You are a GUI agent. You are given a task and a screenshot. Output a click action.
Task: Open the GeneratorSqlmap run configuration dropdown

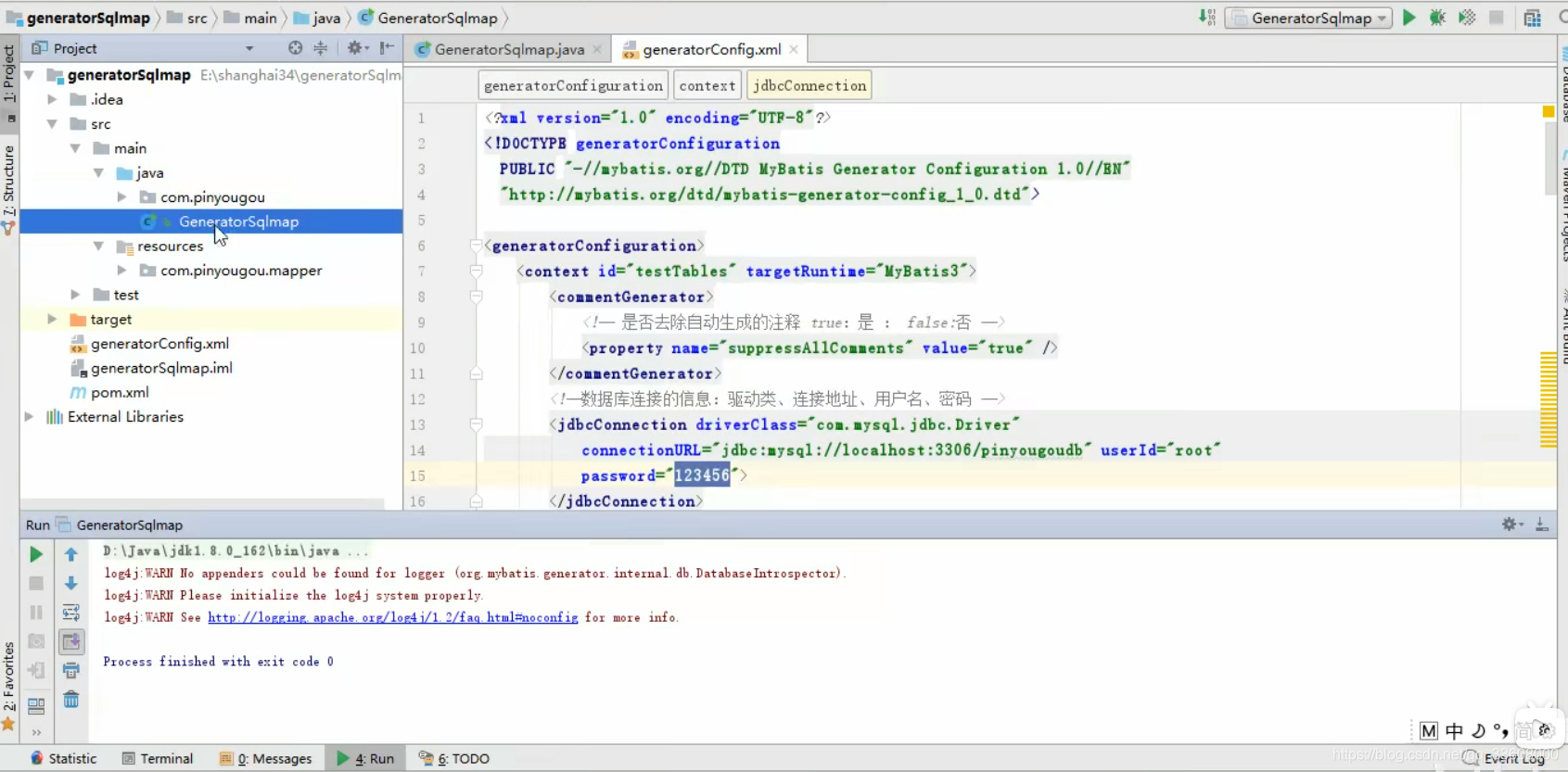point(1308,19)
